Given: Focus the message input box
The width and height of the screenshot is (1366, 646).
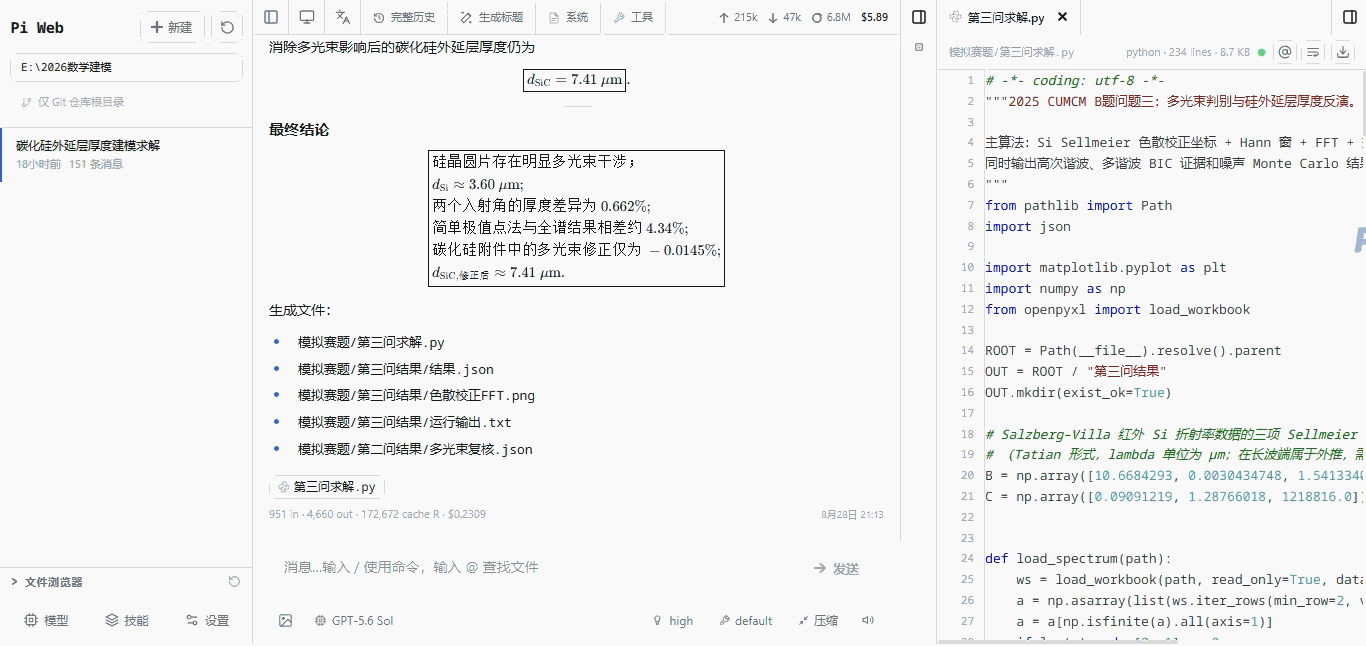Looking at the screenshot, I should click(540, 568).
